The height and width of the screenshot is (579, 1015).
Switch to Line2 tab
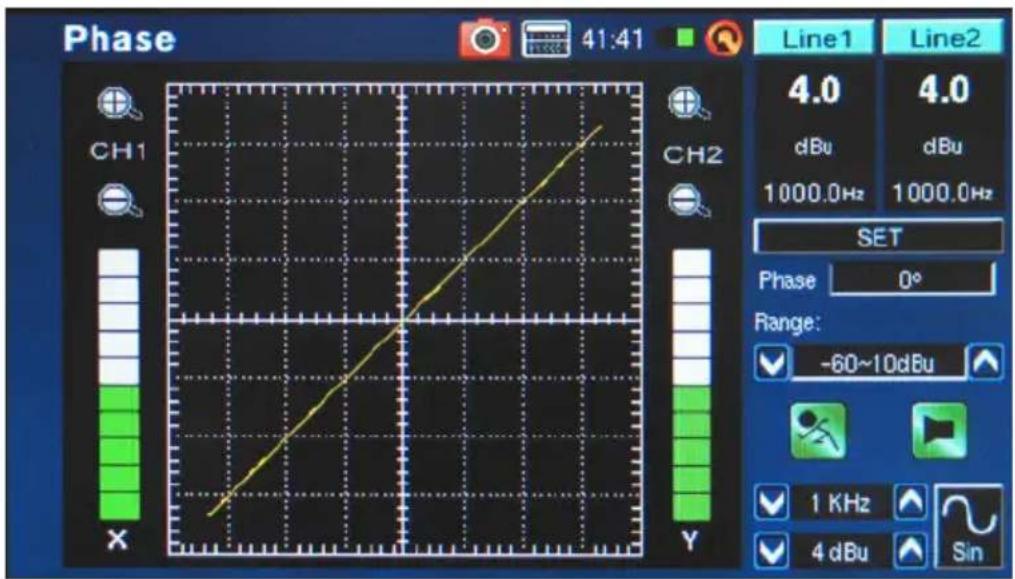pyautogui.click(x=944, y=39)
